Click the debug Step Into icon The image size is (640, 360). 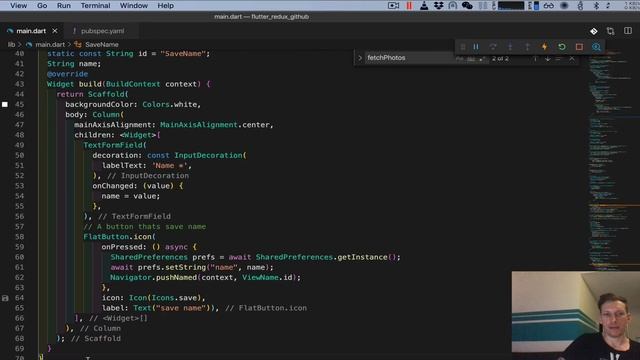pyautogui.click(x=510, y=47)
